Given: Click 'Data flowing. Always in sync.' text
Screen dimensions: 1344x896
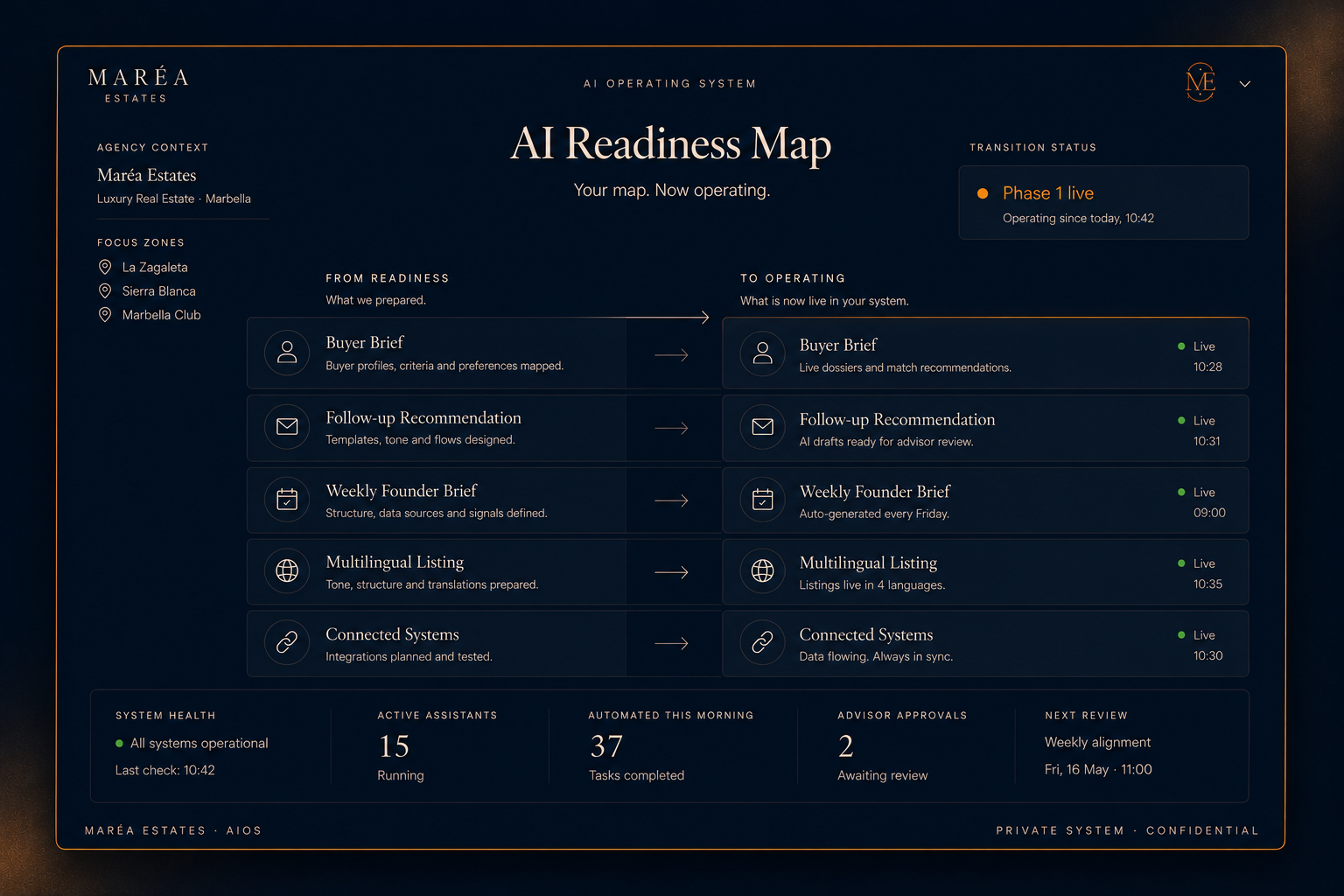Looking at the screenshot, I should 876,656.
